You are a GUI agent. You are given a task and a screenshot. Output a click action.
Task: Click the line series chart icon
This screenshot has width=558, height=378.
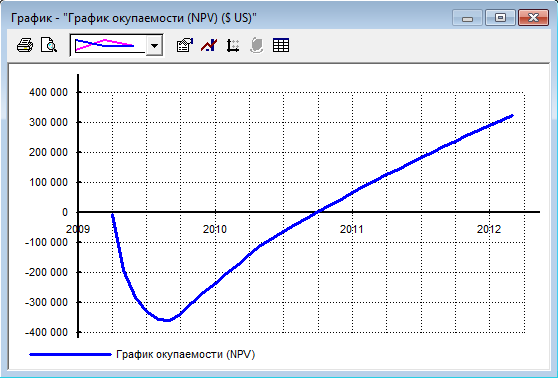[209, 46]
